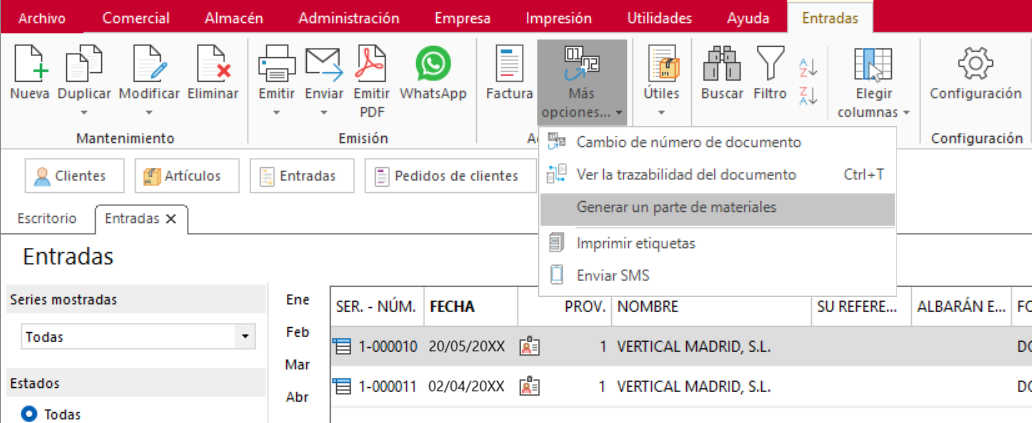Open the Impresión ribbon tab
Screen dimensions: 1032x423
click(x=559, y=18)
